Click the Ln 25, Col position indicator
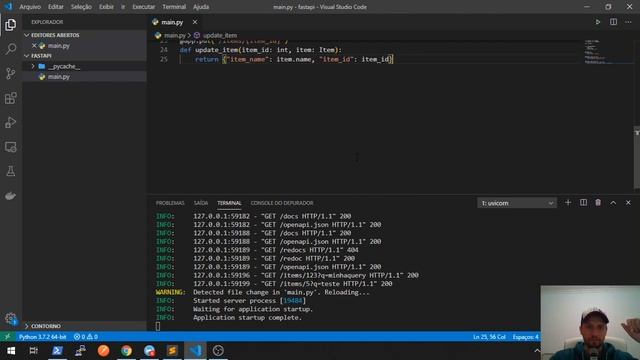 pos(489,337)
